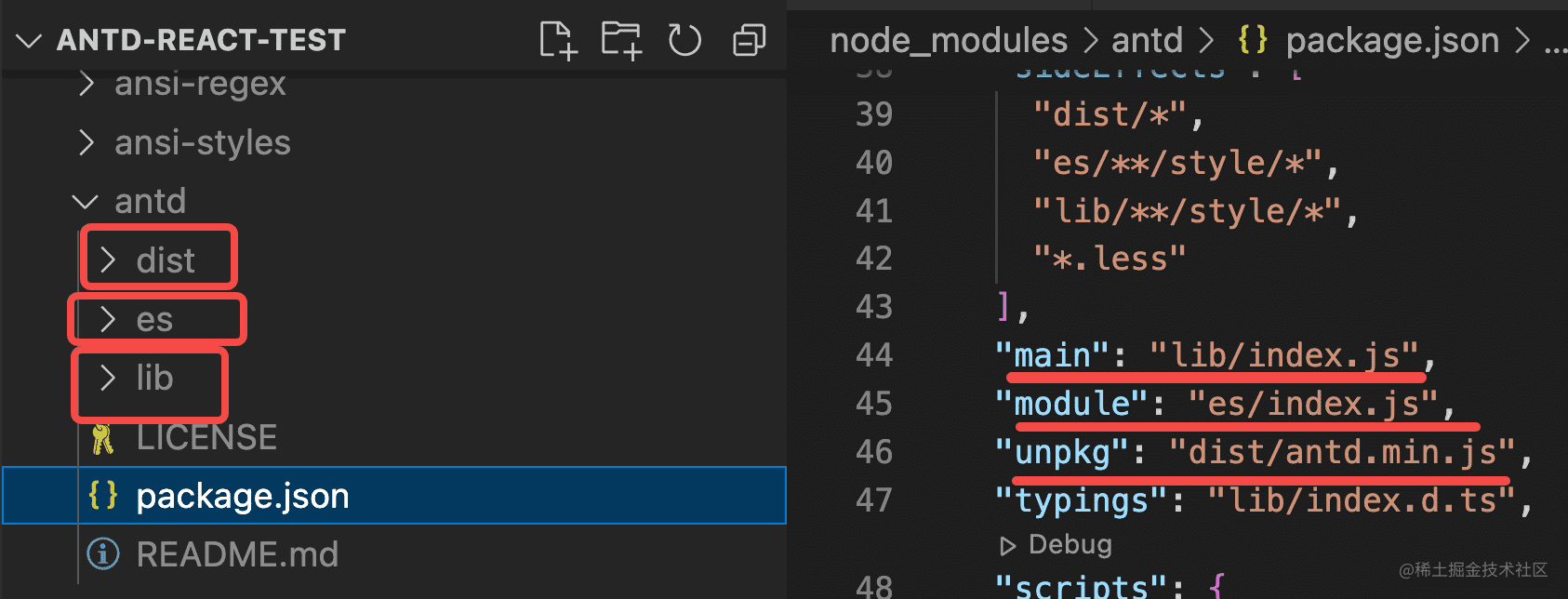The image size is (1568, 599).
Task: Click the package.json braces icon in breadcrumb
Action: [1253, 40]
